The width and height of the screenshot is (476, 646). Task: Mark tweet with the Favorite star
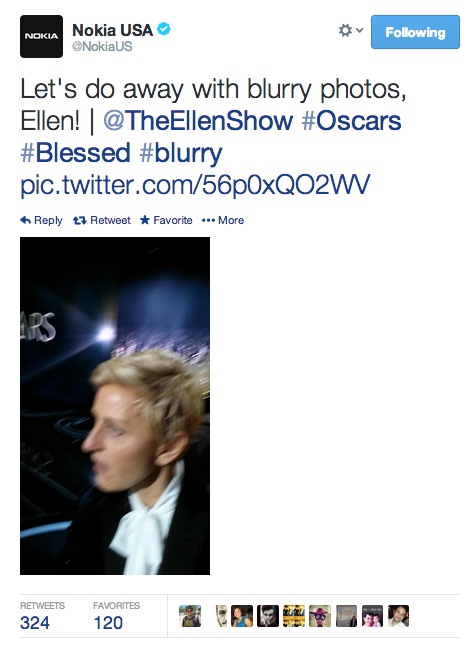pyautogui.click(x=145, y=220)
